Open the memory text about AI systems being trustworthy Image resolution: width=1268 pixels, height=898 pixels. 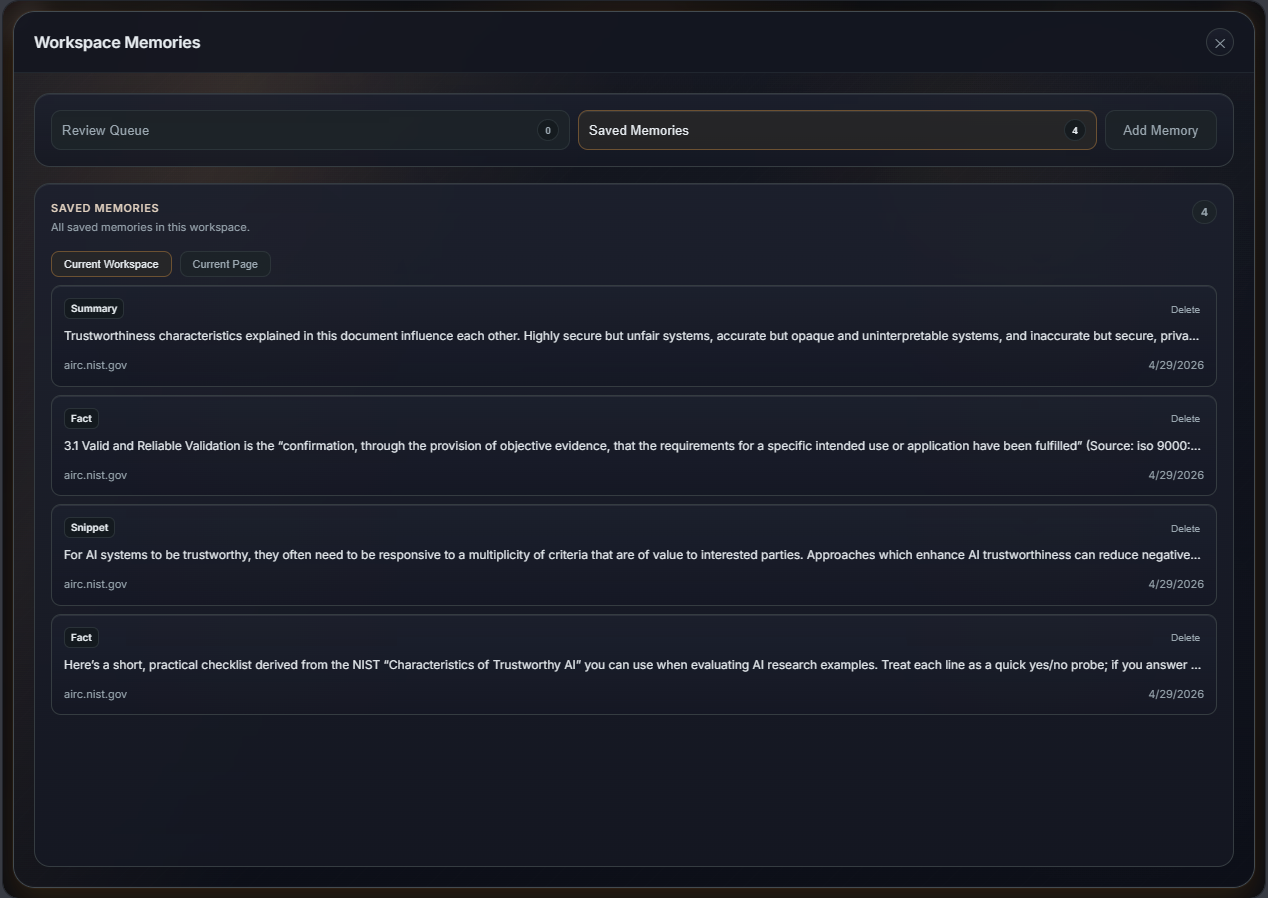pyautogui.click(x=630, y=555)
